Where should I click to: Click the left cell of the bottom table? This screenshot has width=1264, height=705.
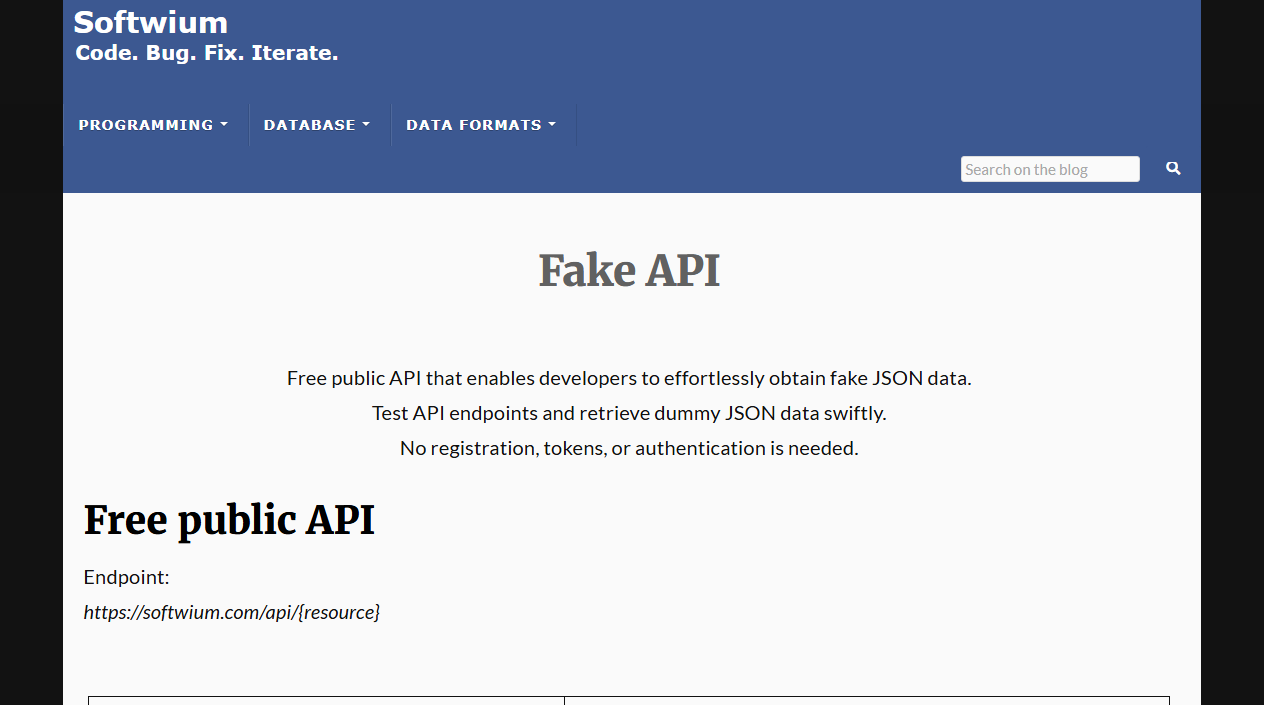[x=325, y=702]
